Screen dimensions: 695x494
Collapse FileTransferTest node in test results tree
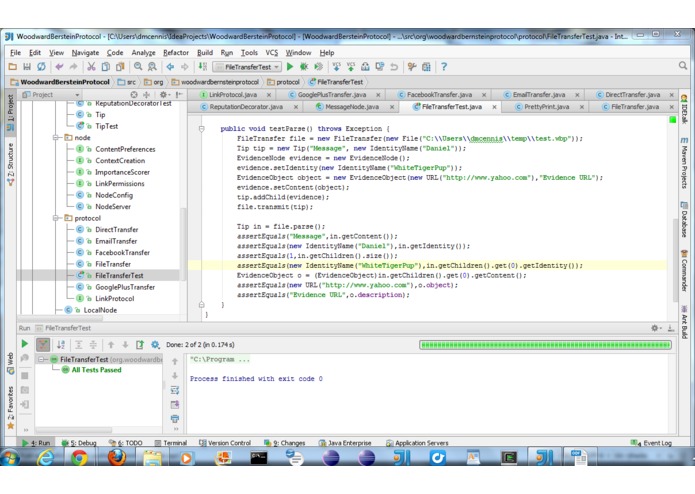(x=41, y=359)
